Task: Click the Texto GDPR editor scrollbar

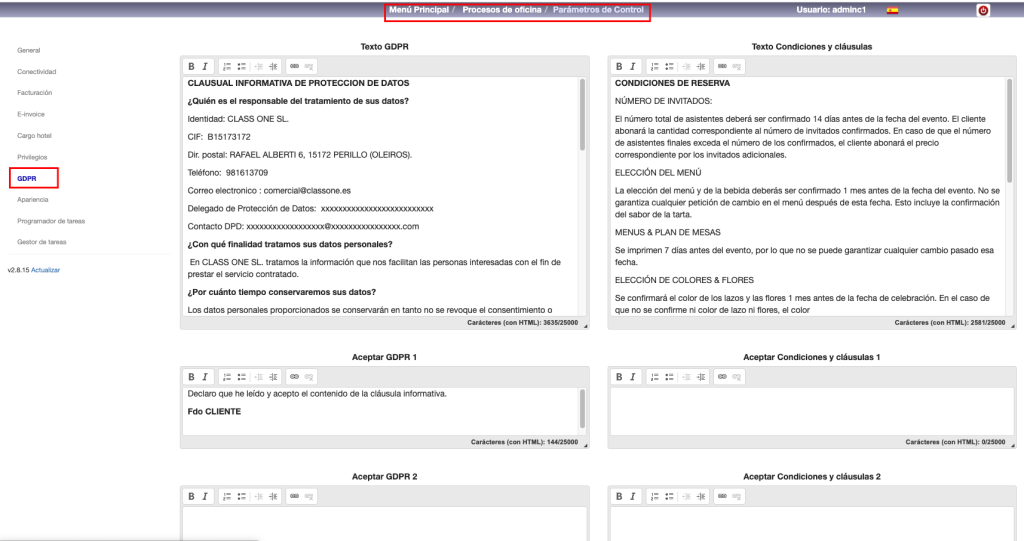Action: (582, 115)
